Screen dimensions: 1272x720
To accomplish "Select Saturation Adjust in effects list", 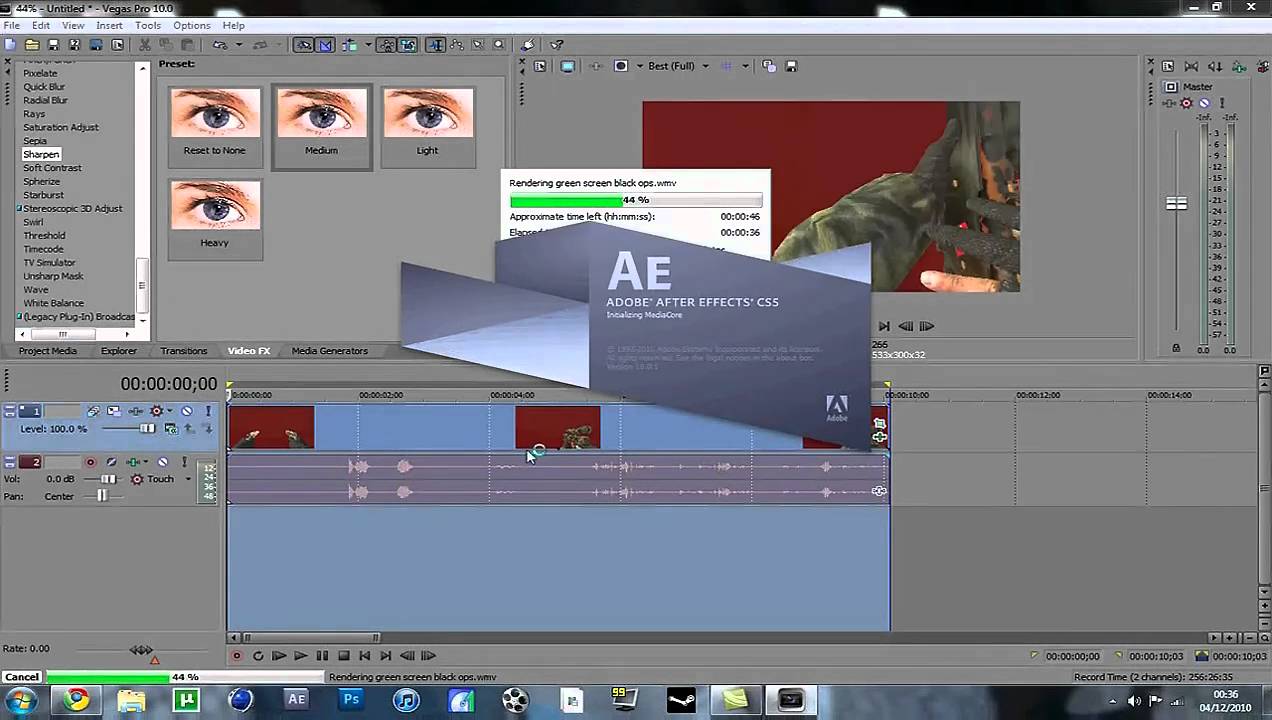I will click(x=61, y=127).
